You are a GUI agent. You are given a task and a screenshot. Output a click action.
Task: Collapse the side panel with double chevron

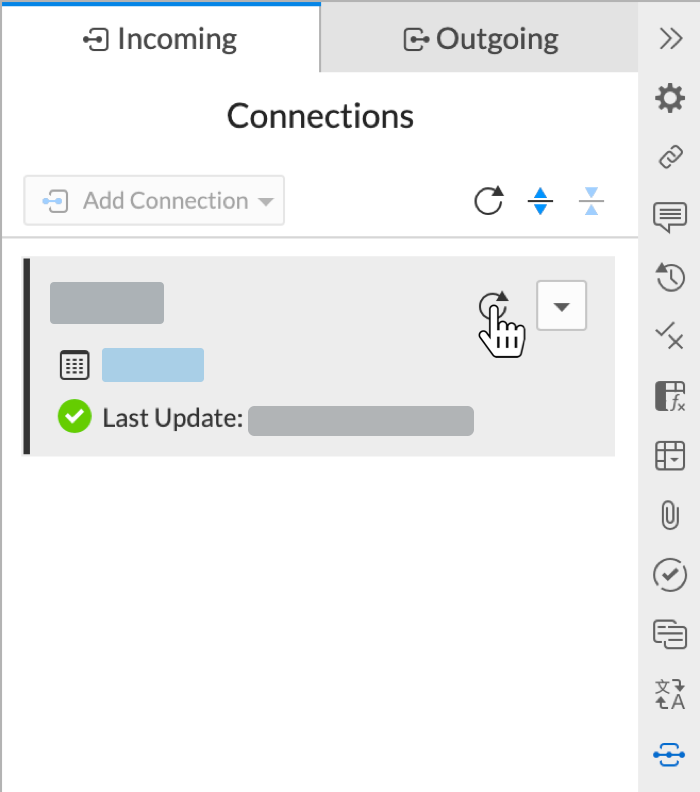(x=669, y=38)
